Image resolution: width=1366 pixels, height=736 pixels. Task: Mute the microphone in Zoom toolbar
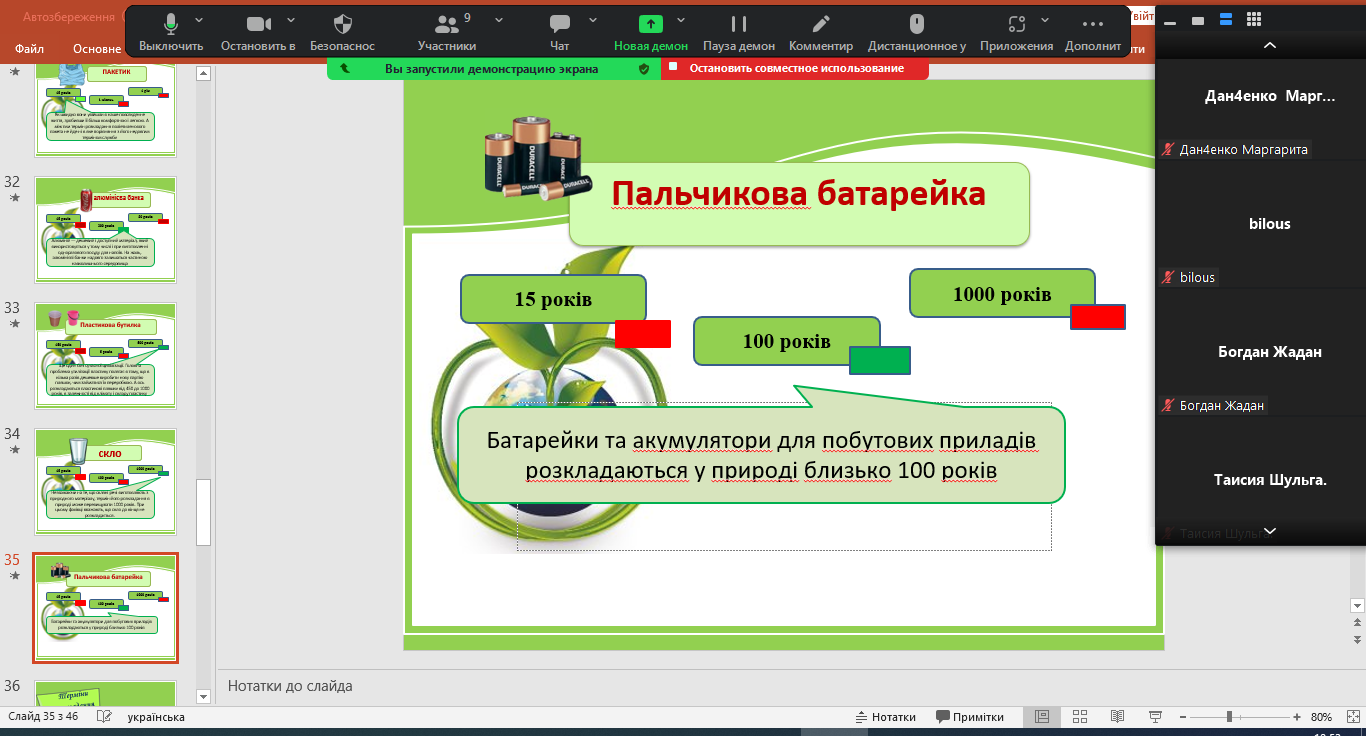pos(171,24)
